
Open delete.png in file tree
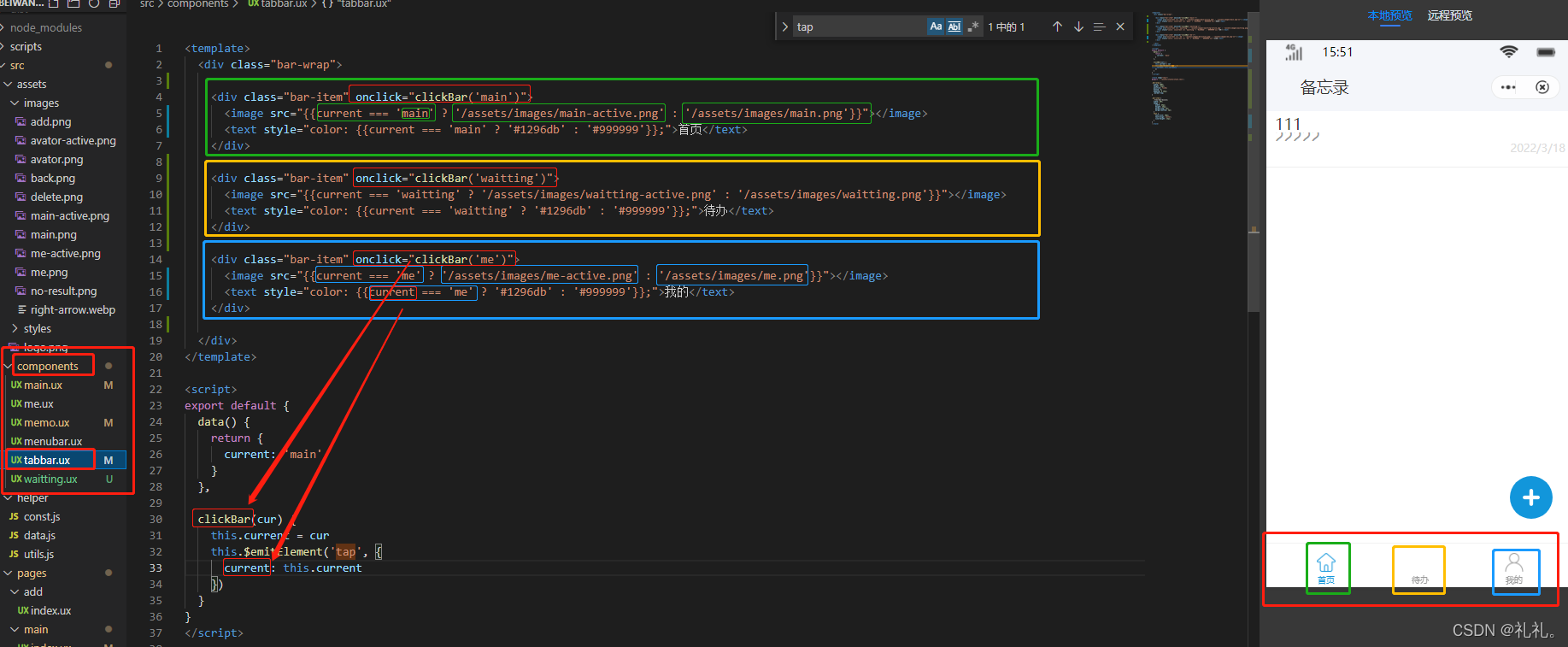(x=56, y=197)
